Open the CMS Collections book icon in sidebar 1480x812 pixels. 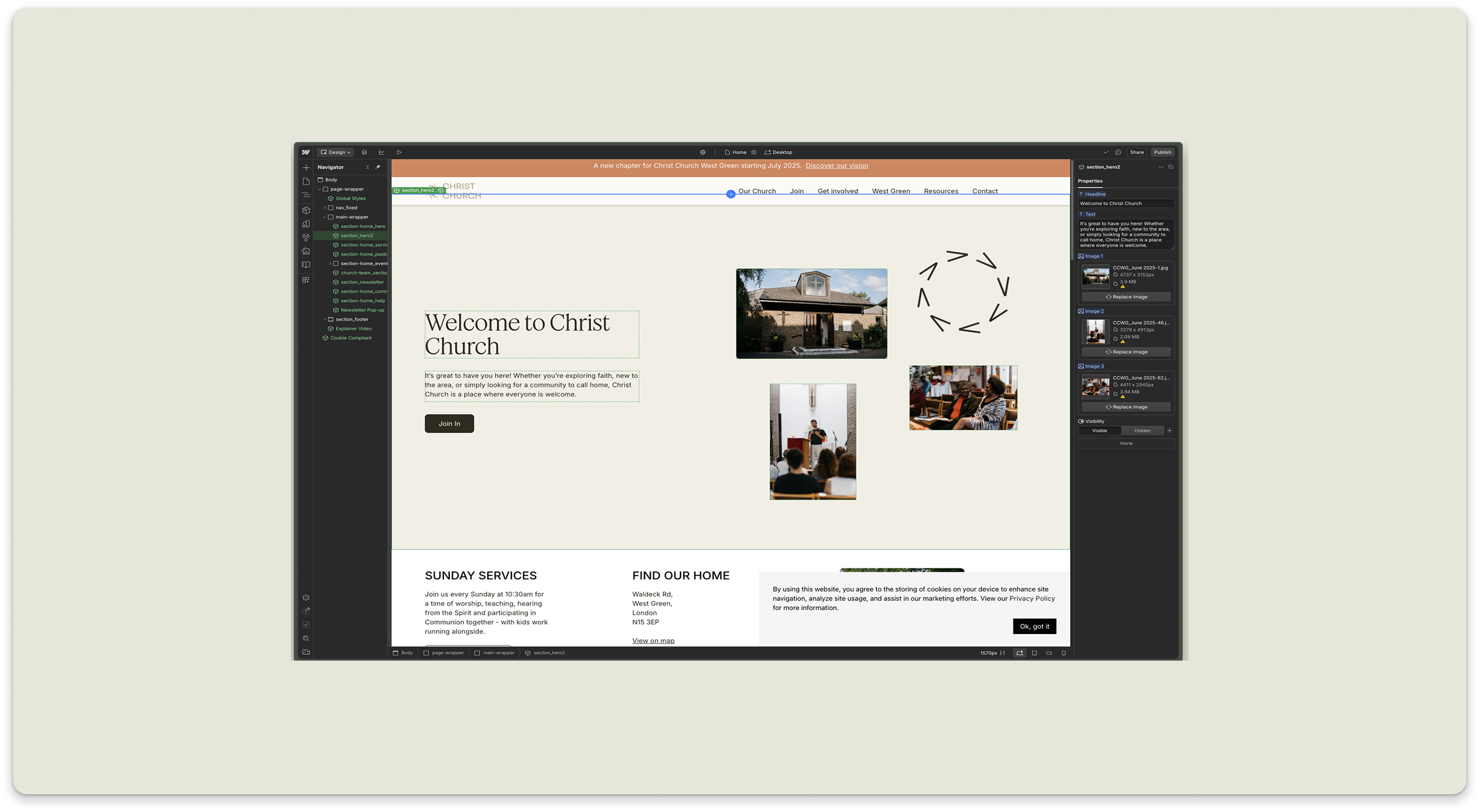click(x=306, y=265)
